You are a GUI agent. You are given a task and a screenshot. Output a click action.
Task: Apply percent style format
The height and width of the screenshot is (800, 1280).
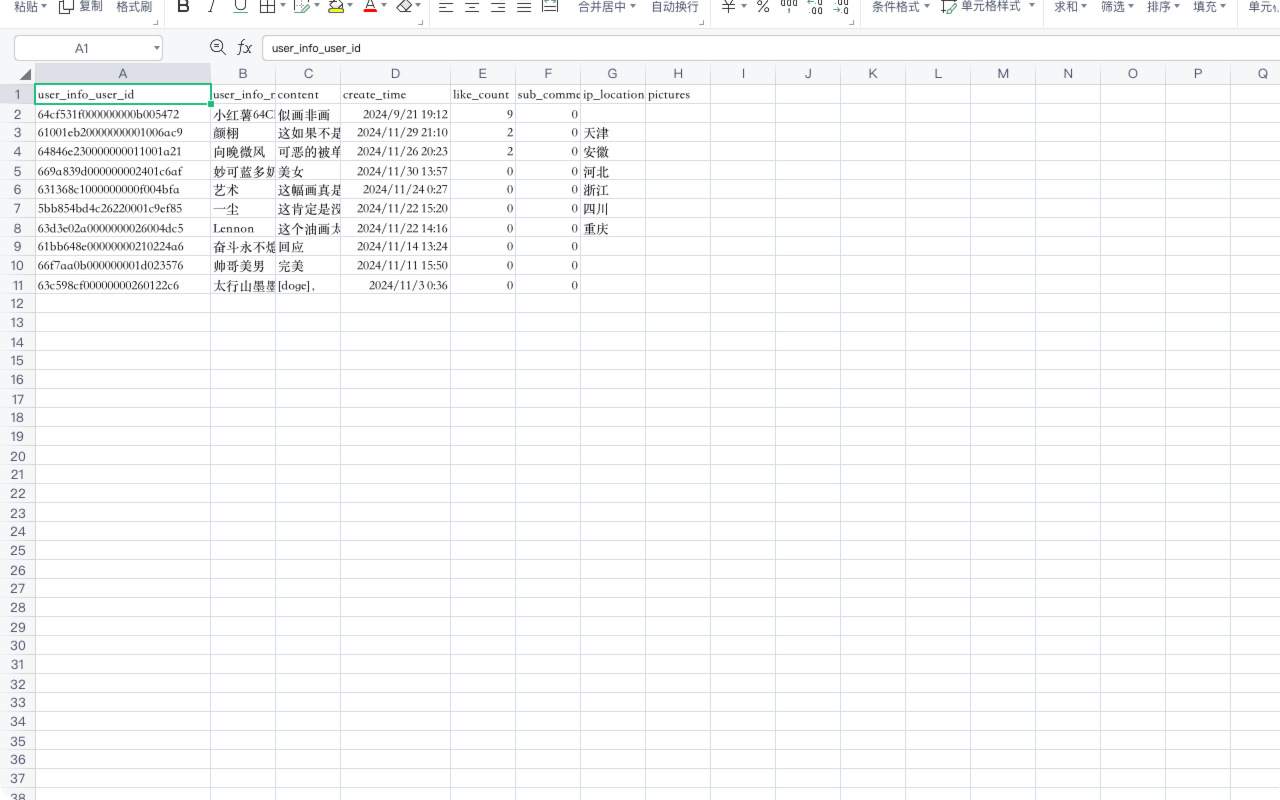pos(763,7)
